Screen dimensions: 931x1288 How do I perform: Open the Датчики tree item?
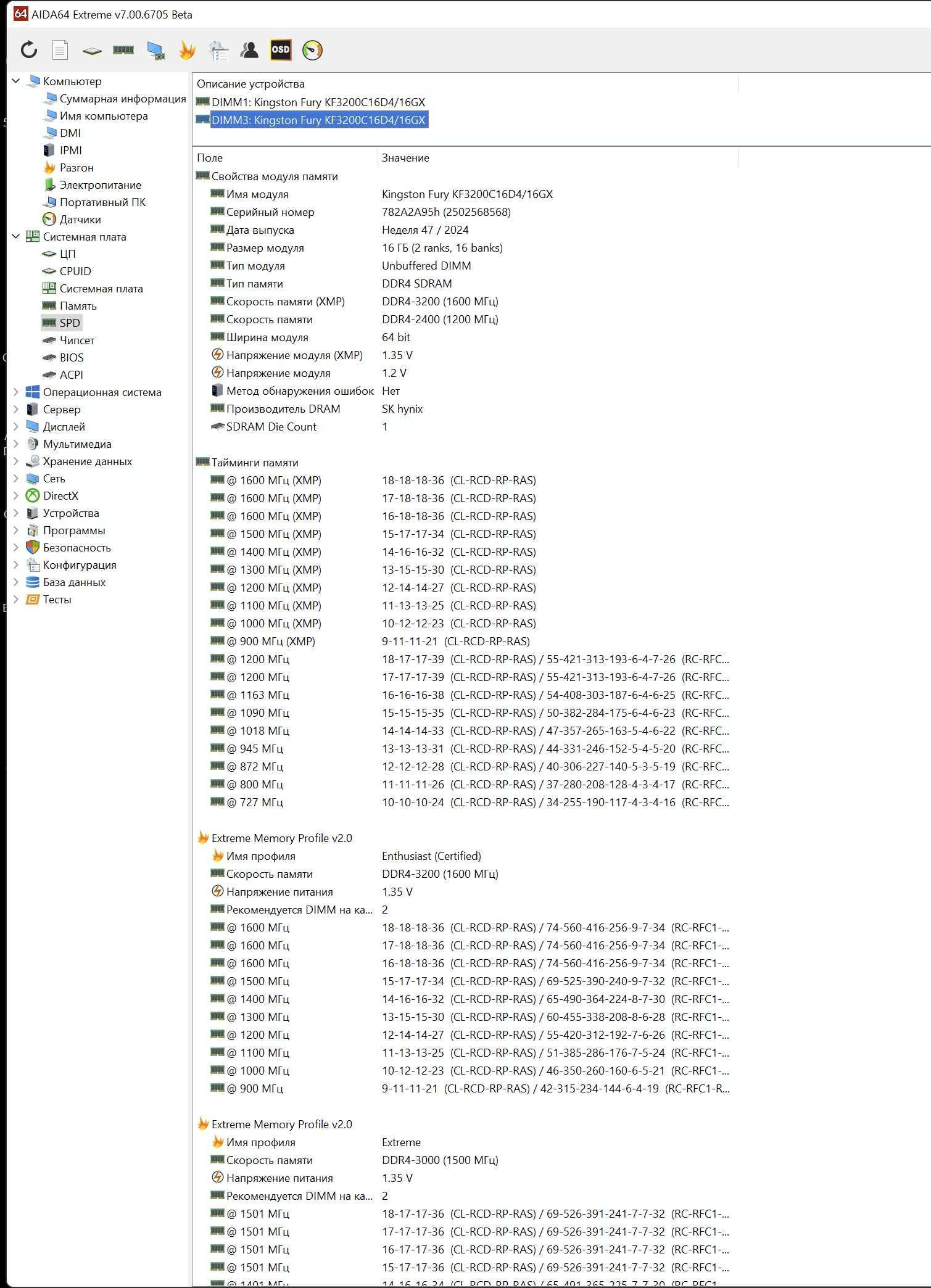pyautogui.click(x=80, y=220)
